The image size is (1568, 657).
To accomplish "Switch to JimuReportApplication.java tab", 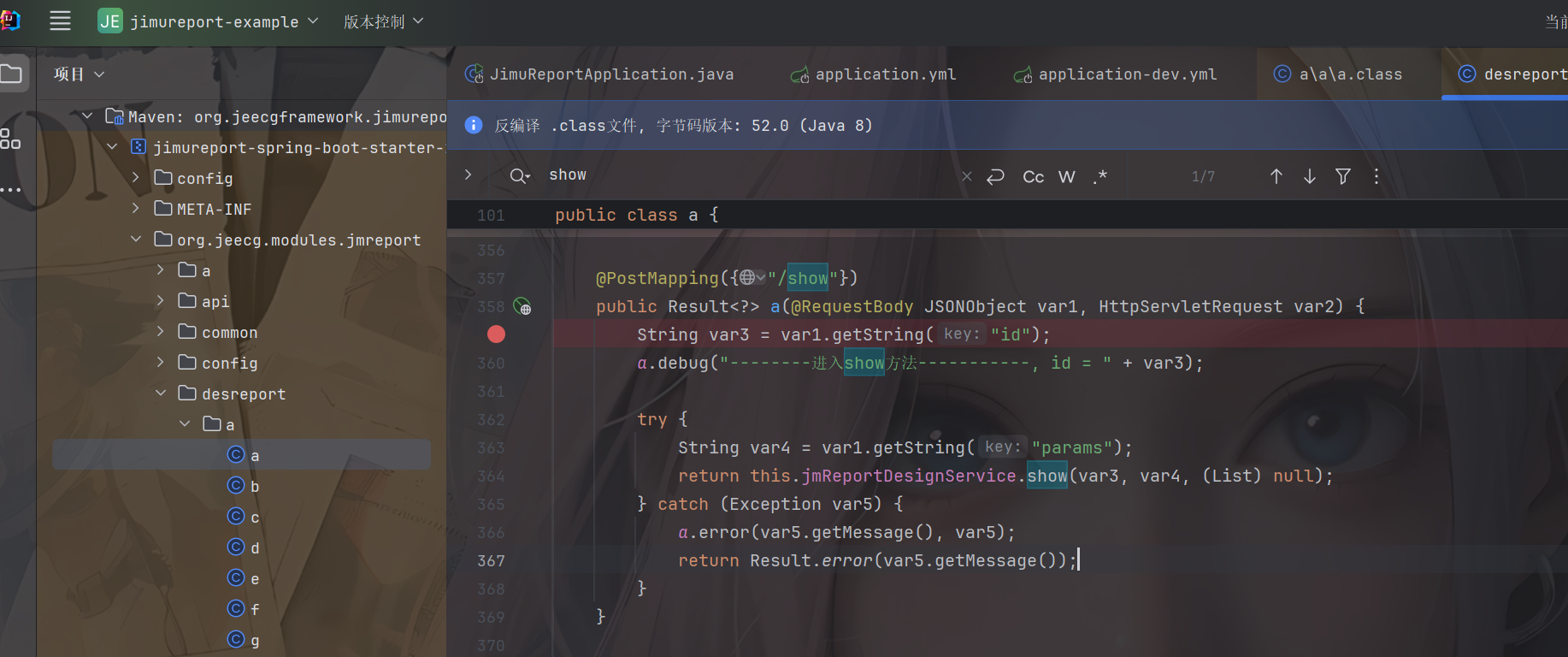I will tap(599, 74).
